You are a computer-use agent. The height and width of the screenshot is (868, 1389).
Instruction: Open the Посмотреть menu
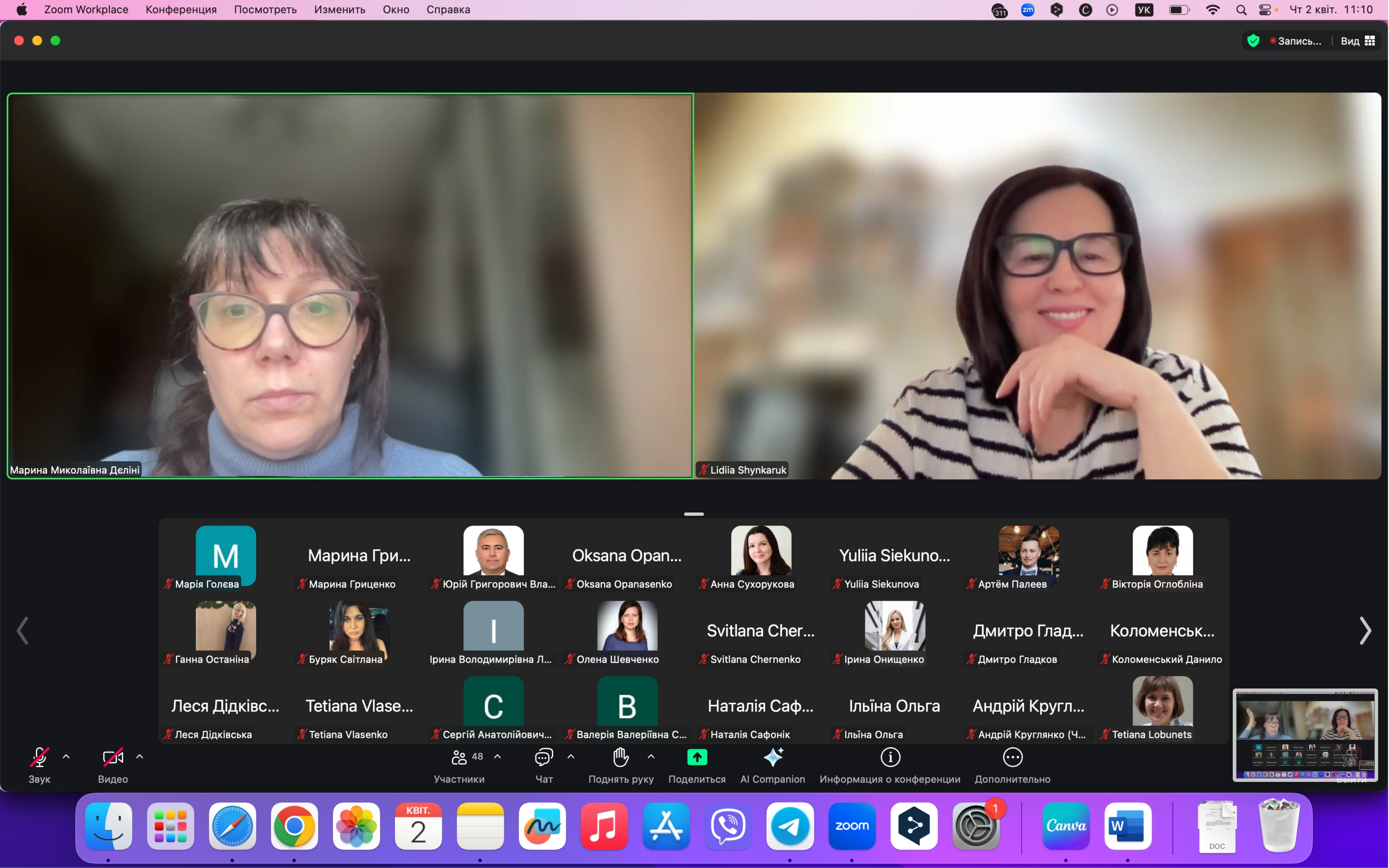[x=265, y=10]
